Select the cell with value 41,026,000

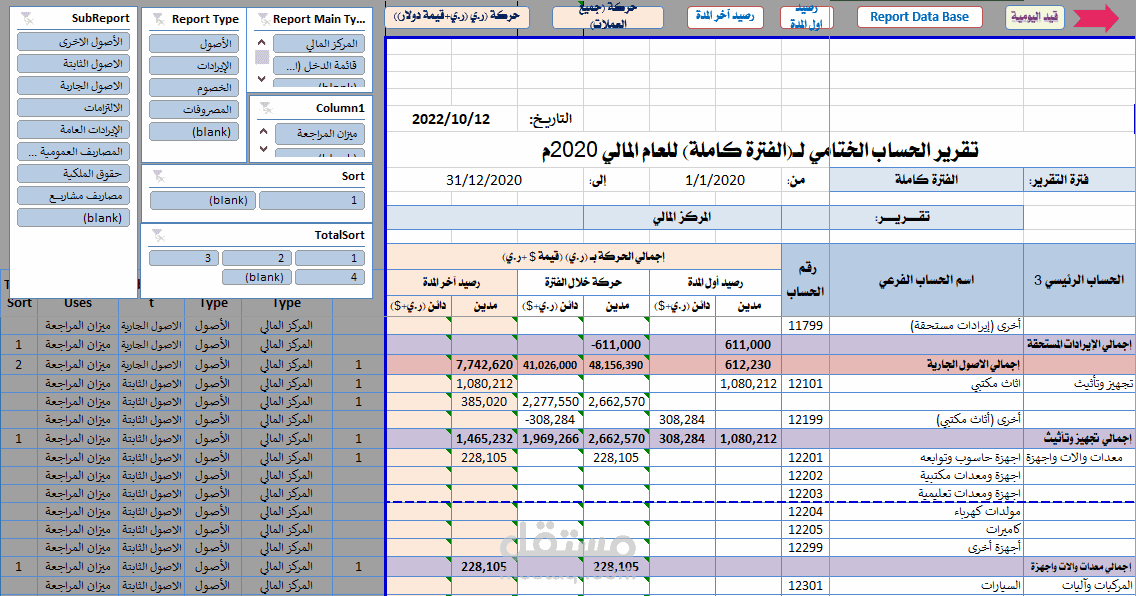pos(550,365)
